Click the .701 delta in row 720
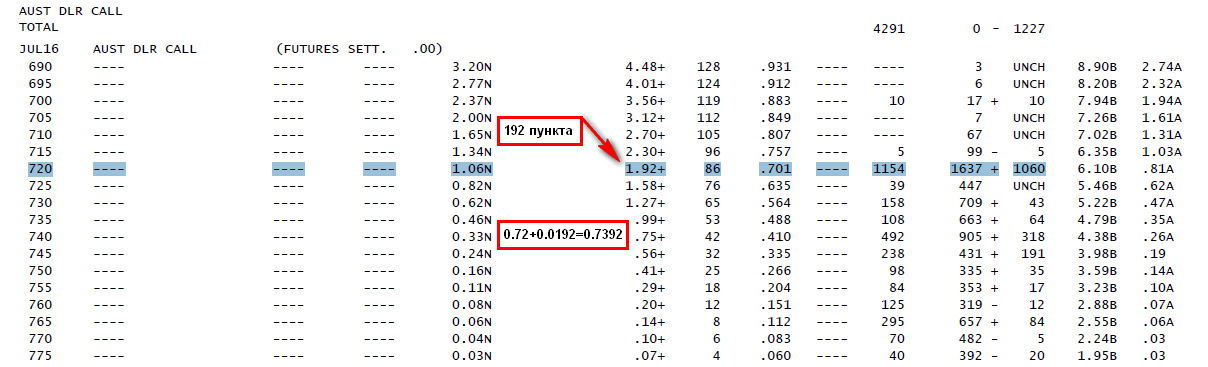1208x367 pixels. [775, 169]
